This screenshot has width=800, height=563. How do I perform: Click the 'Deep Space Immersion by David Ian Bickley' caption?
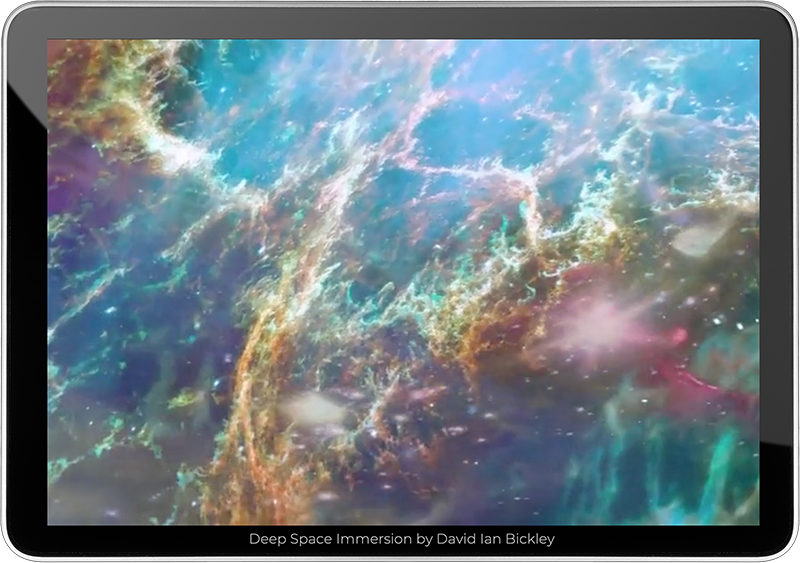402,539
